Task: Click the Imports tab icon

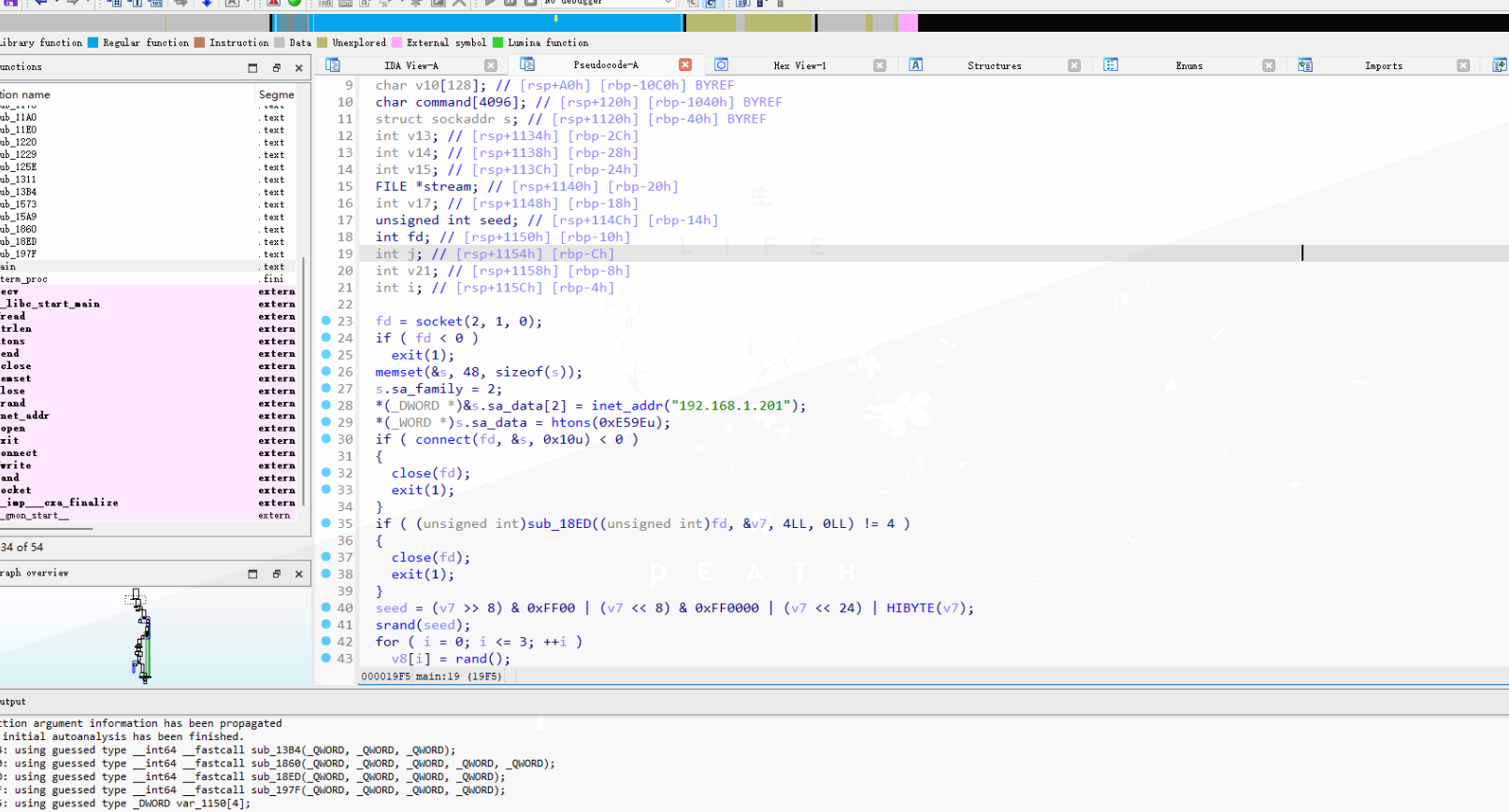Action: 1305,65
